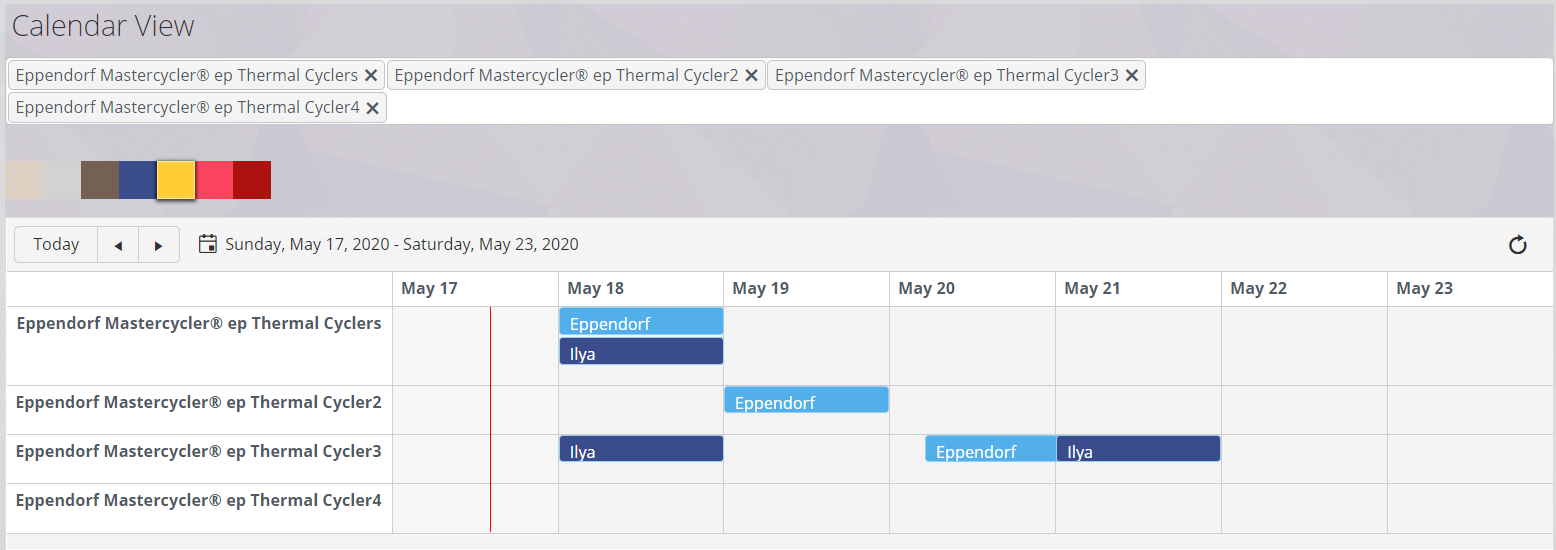The image size is (1556, 550).
Task: Click the refresh calendar icon
Action: coord(1517,245)
